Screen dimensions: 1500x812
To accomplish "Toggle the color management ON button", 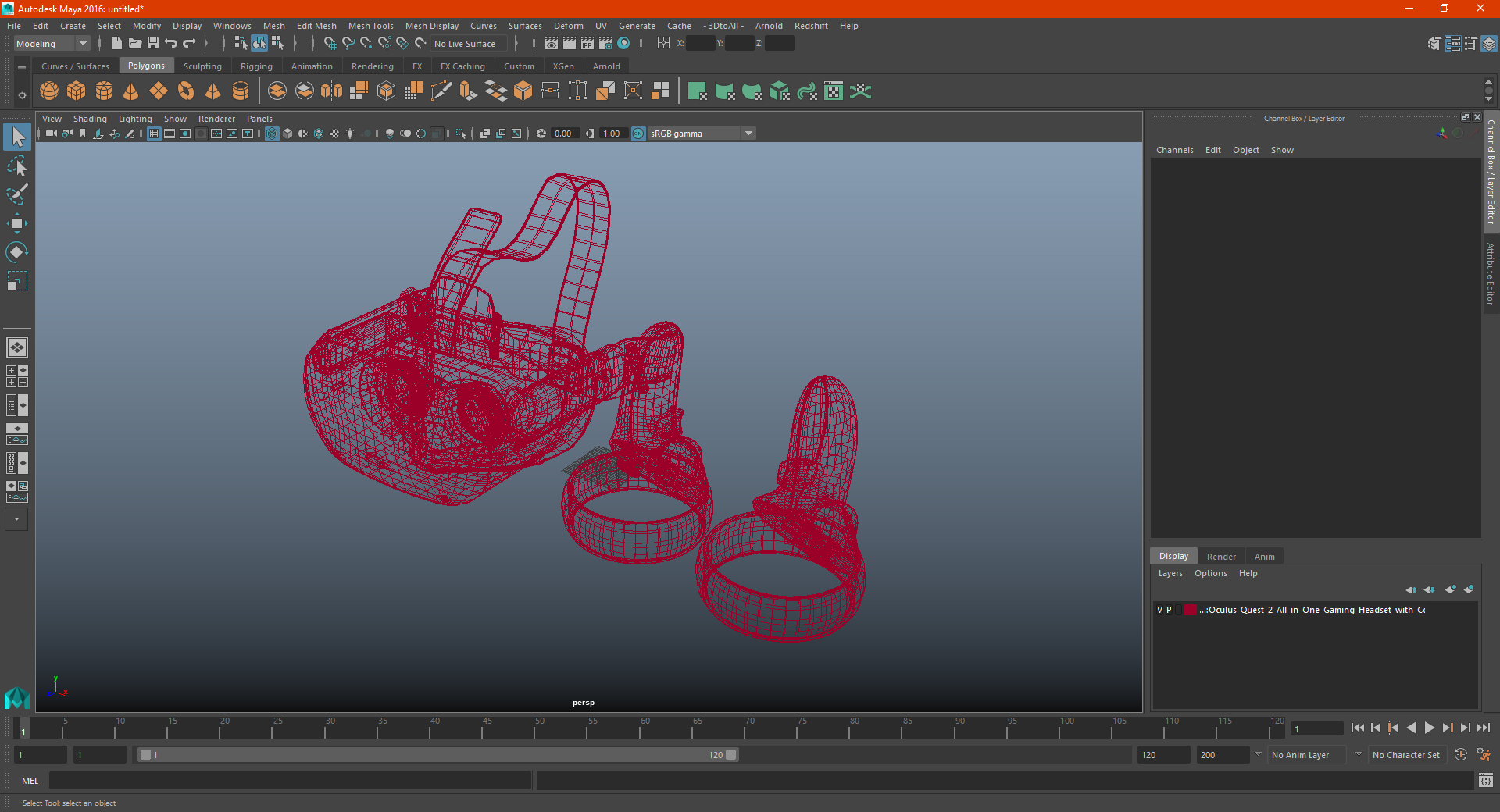I will (638, 134).
